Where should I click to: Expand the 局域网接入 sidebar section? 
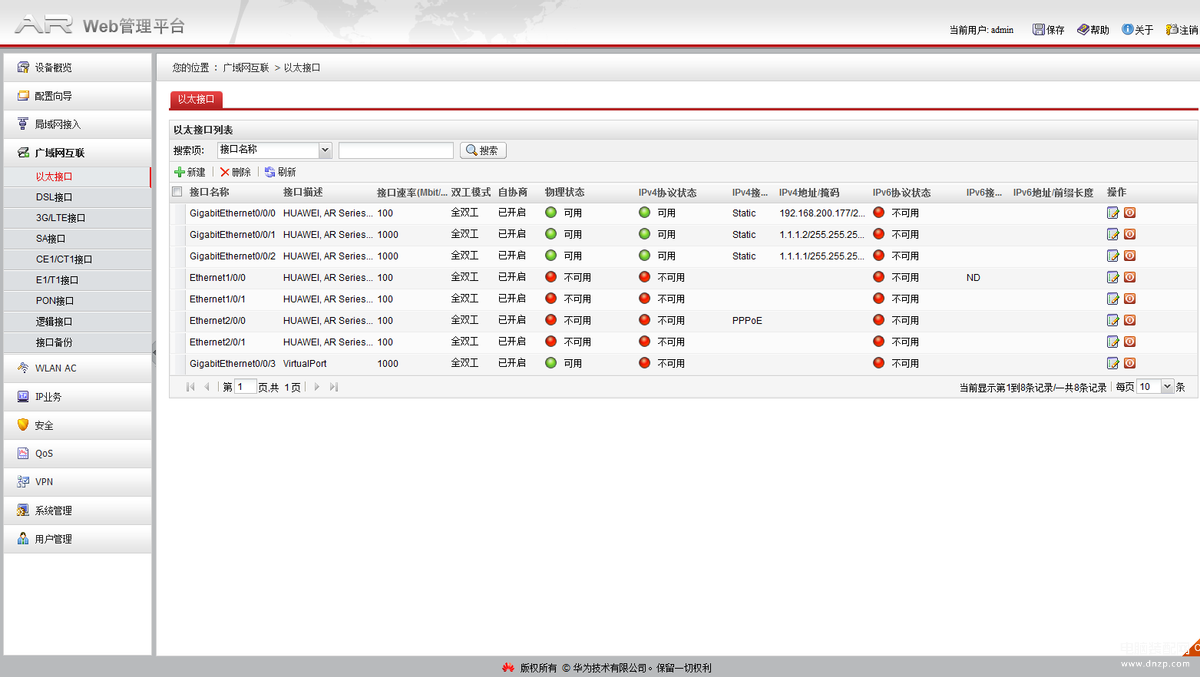tap(58, 124)
